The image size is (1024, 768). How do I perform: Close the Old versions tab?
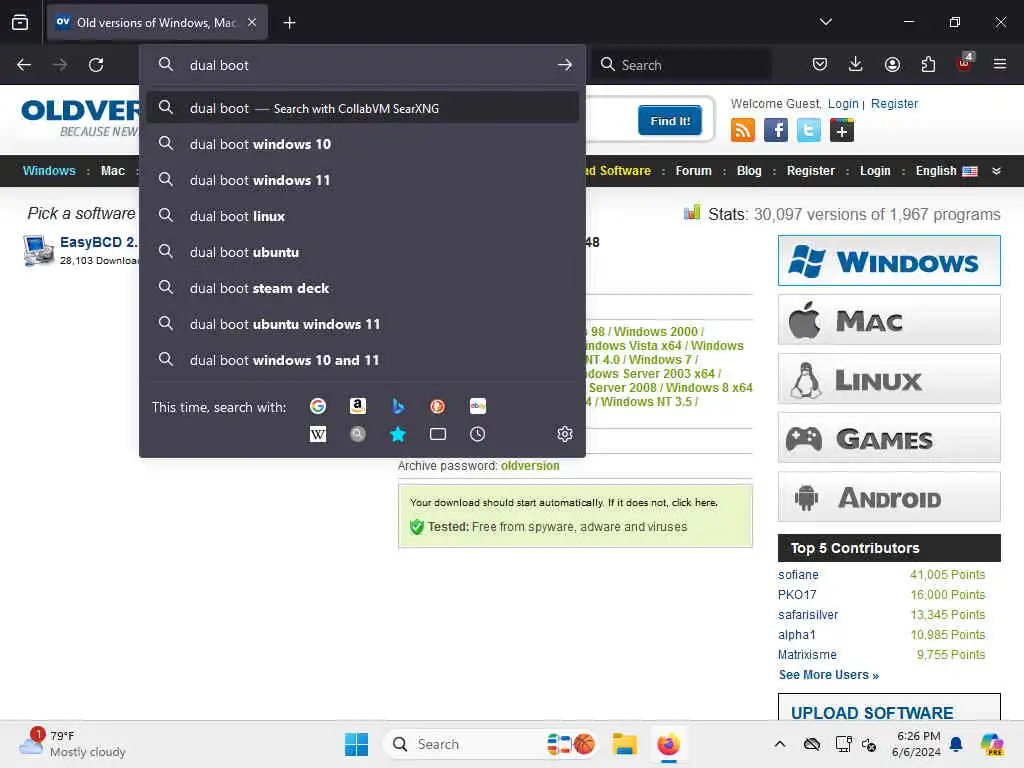(x=252, y=22)
